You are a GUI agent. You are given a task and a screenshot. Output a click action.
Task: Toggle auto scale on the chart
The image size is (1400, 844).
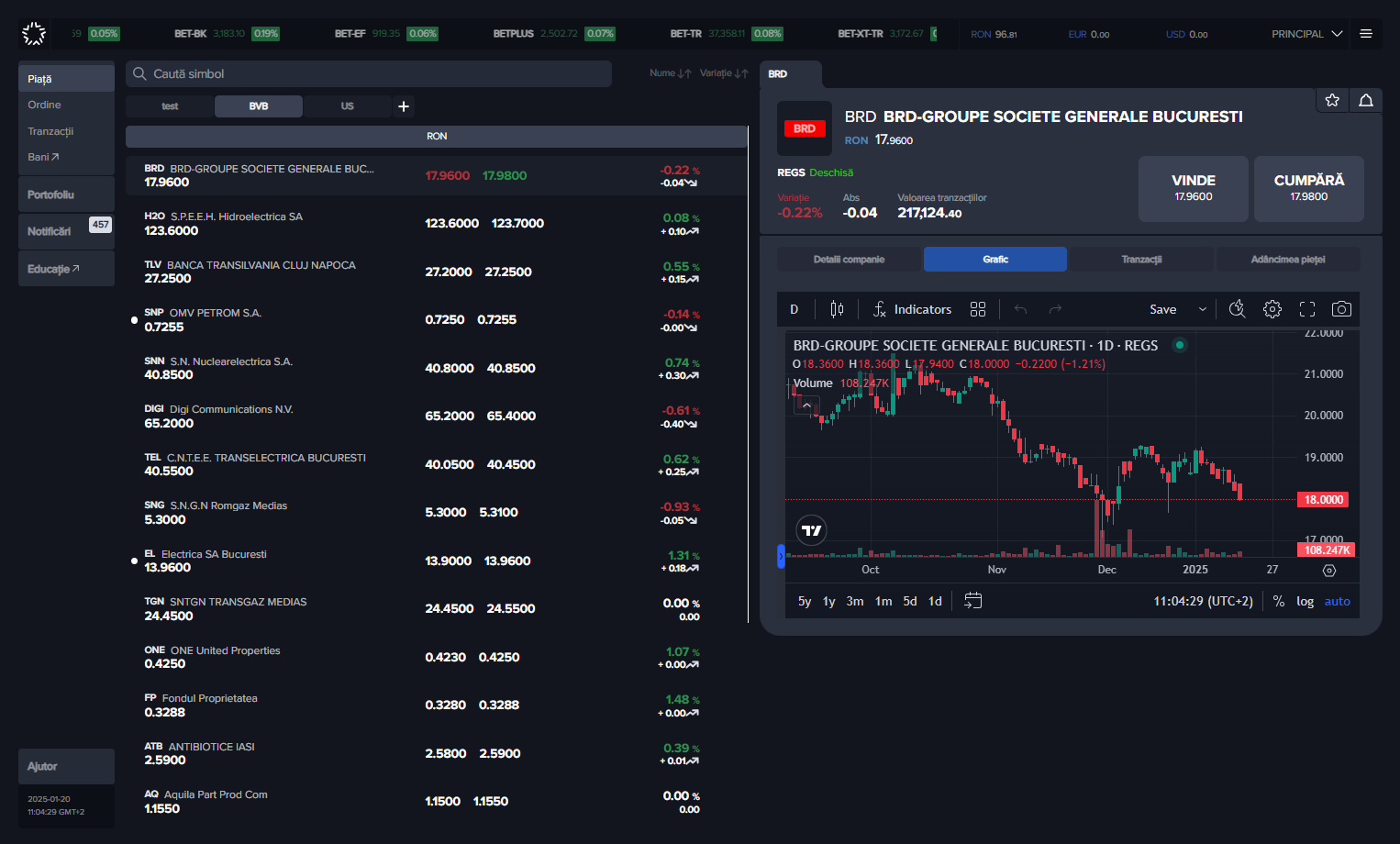click(x=1337, y=601)
